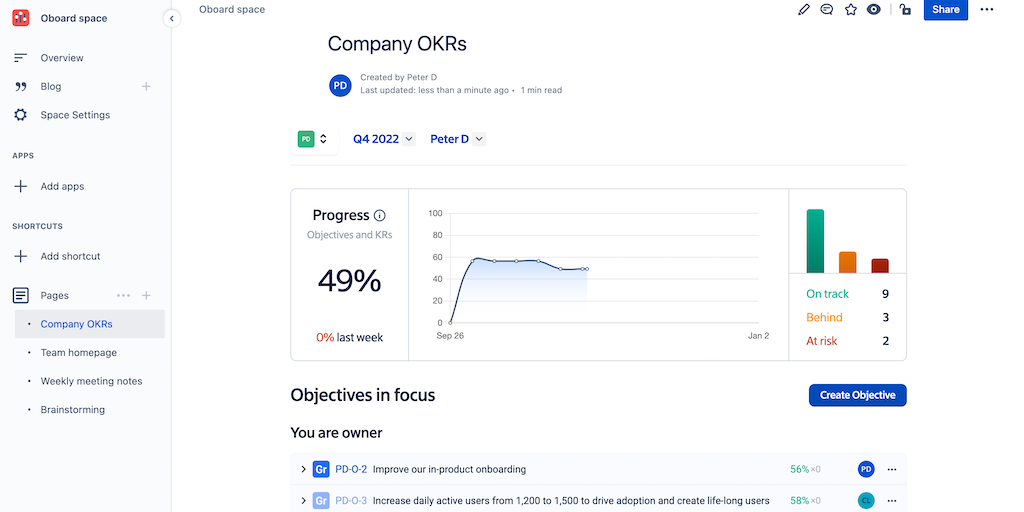Screen dimensions: 1024x512
Task: Open the more actions ellipsis menu
Action: click(987, 9)
